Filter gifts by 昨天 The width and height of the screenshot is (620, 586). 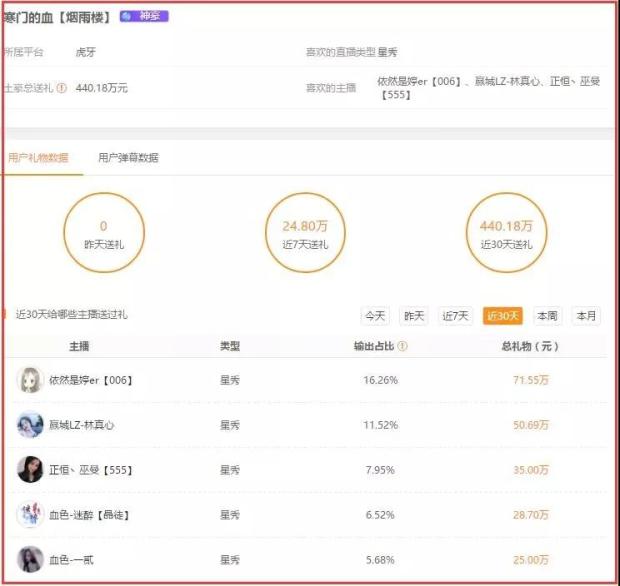[414, 316]
